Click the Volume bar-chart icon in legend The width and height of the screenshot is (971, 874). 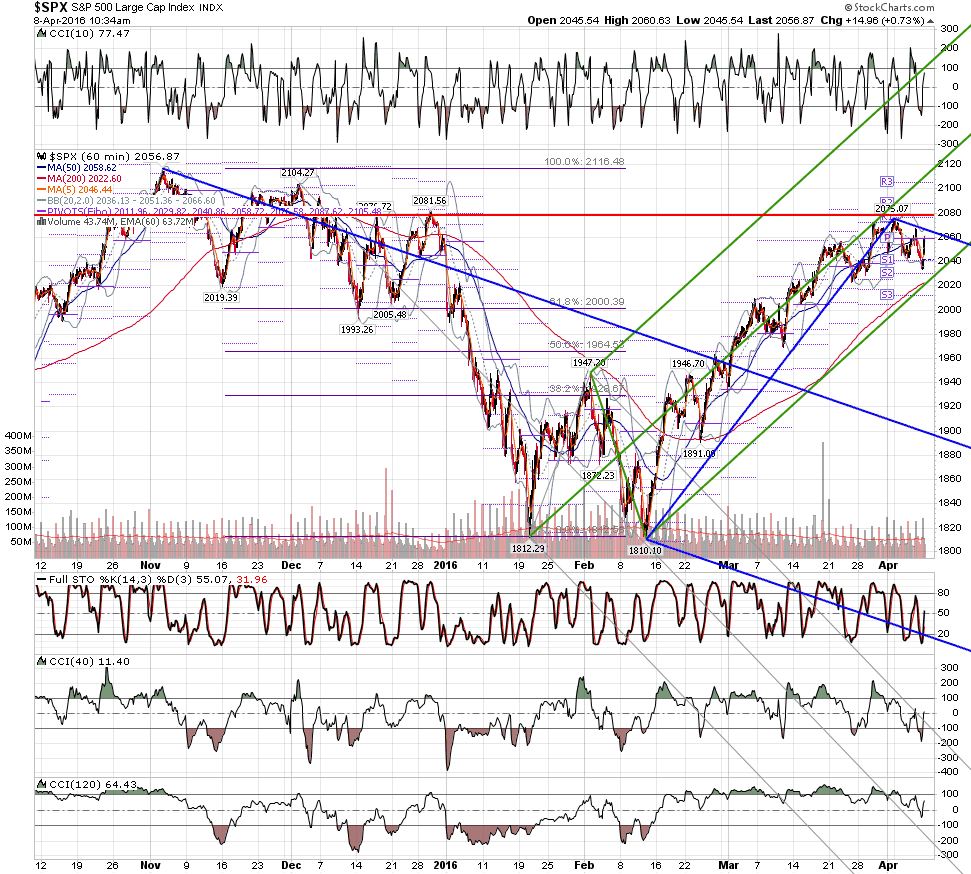[x=41, y=222]
